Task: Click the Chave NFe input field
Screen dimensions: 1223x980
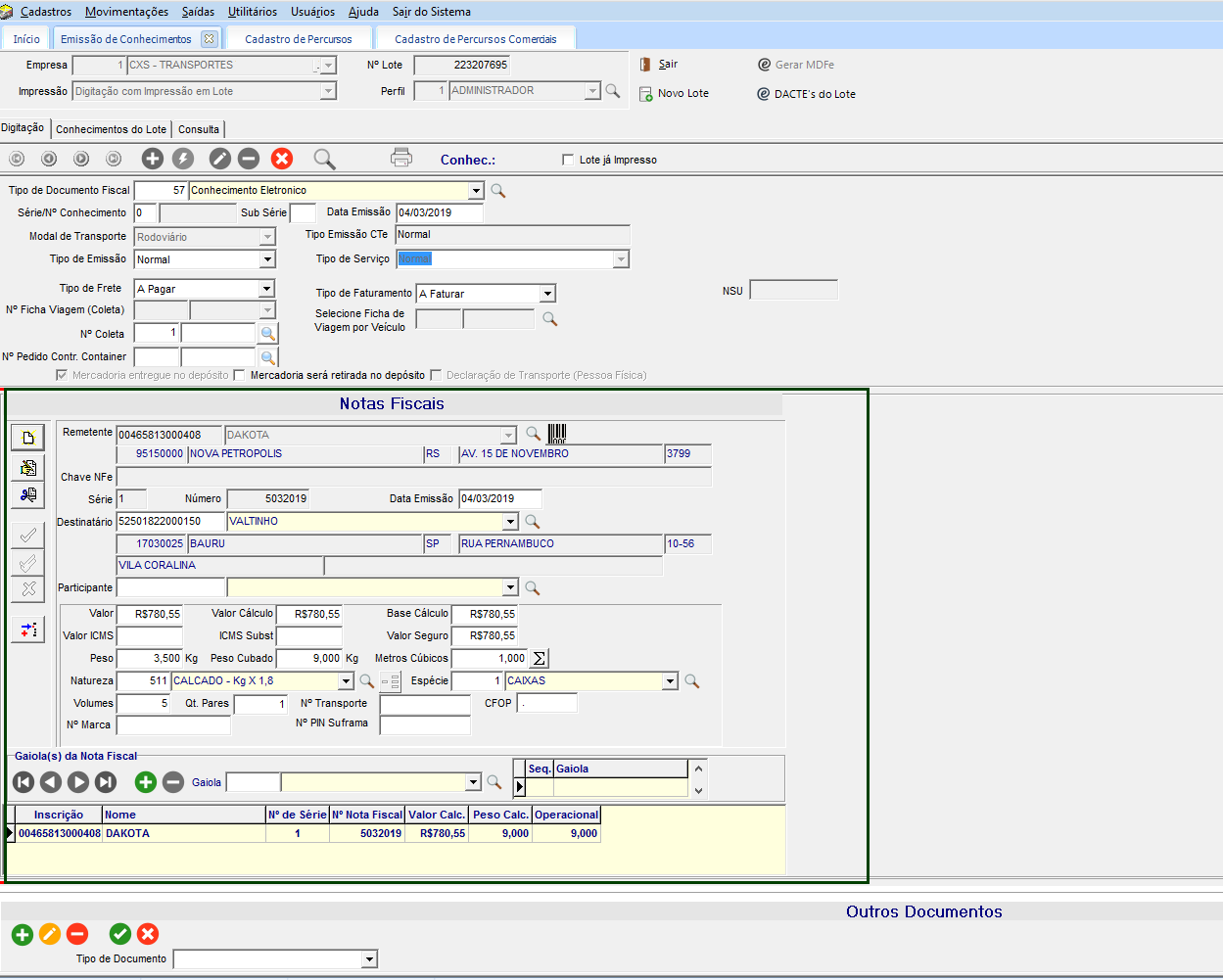Action: [x=413, y=477]
